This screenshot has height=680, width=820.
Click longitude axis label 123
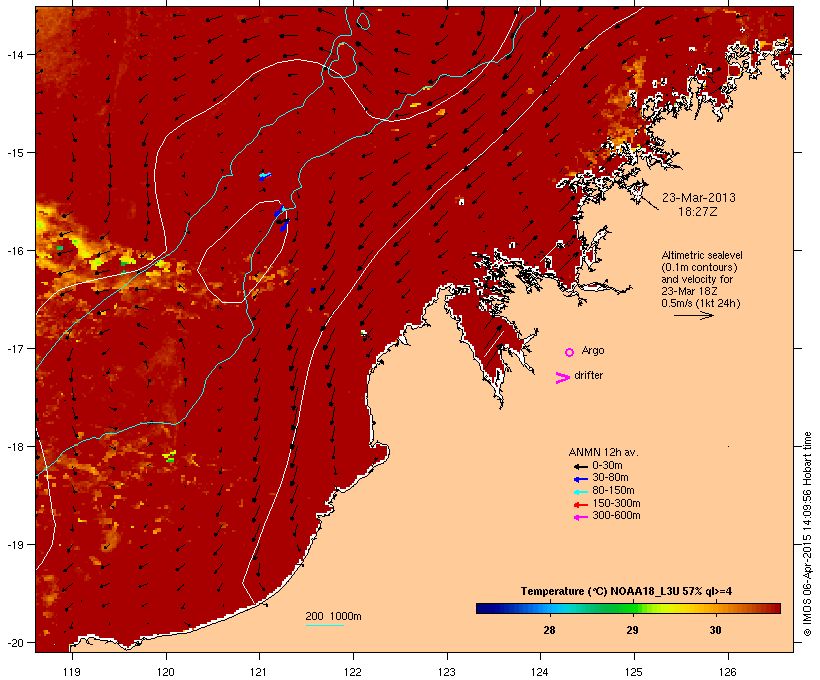(x=447, y=672)
